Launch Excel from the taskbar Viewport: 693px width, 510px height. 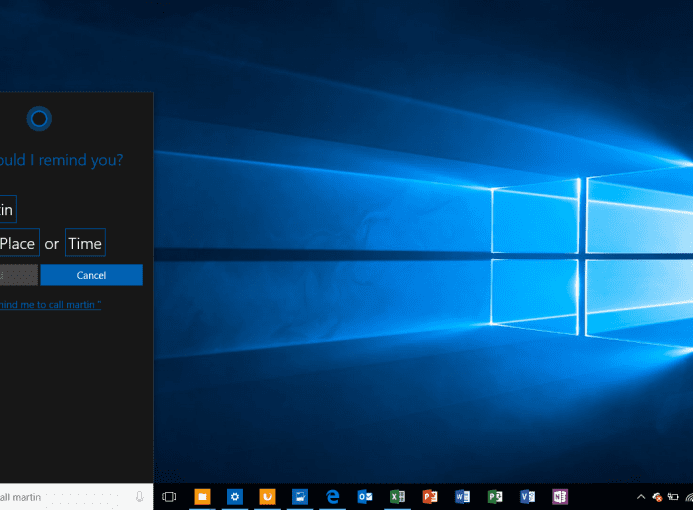[x=397, y=497]
